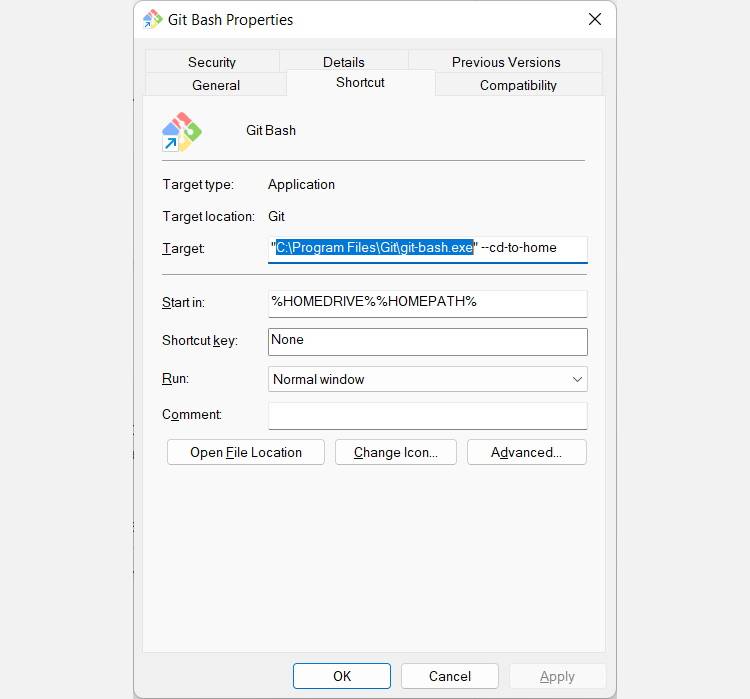
Task: Click the Open File Location button
Action: 246,452
